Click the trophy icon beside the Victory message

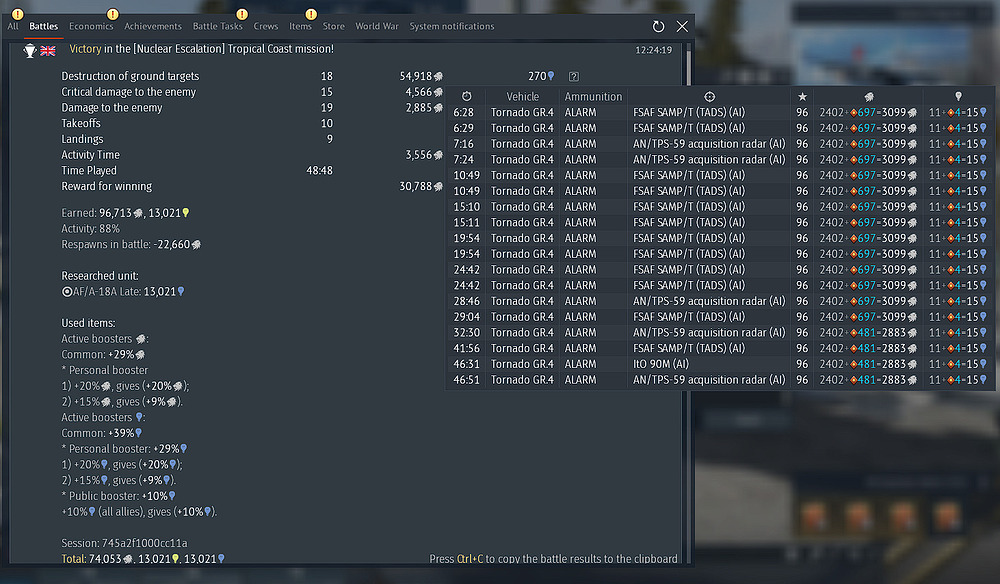[x=29, y=50]
